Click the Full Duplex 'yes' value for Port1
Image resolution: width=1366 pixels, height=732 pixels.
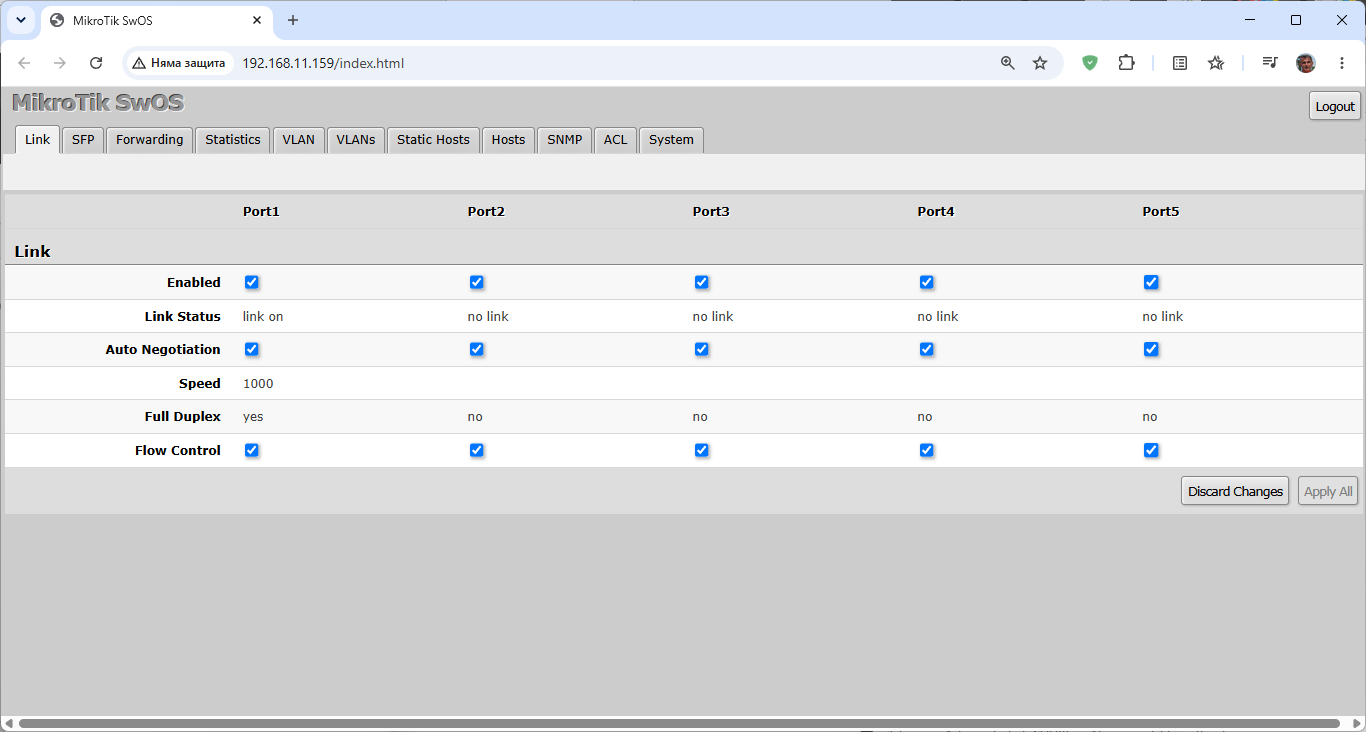(253, 417)
